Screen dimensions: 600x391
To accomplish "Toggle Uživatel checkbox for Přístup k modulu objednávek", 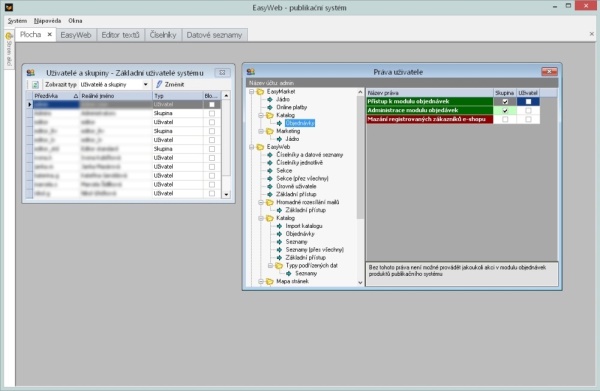I will (528, 102).
